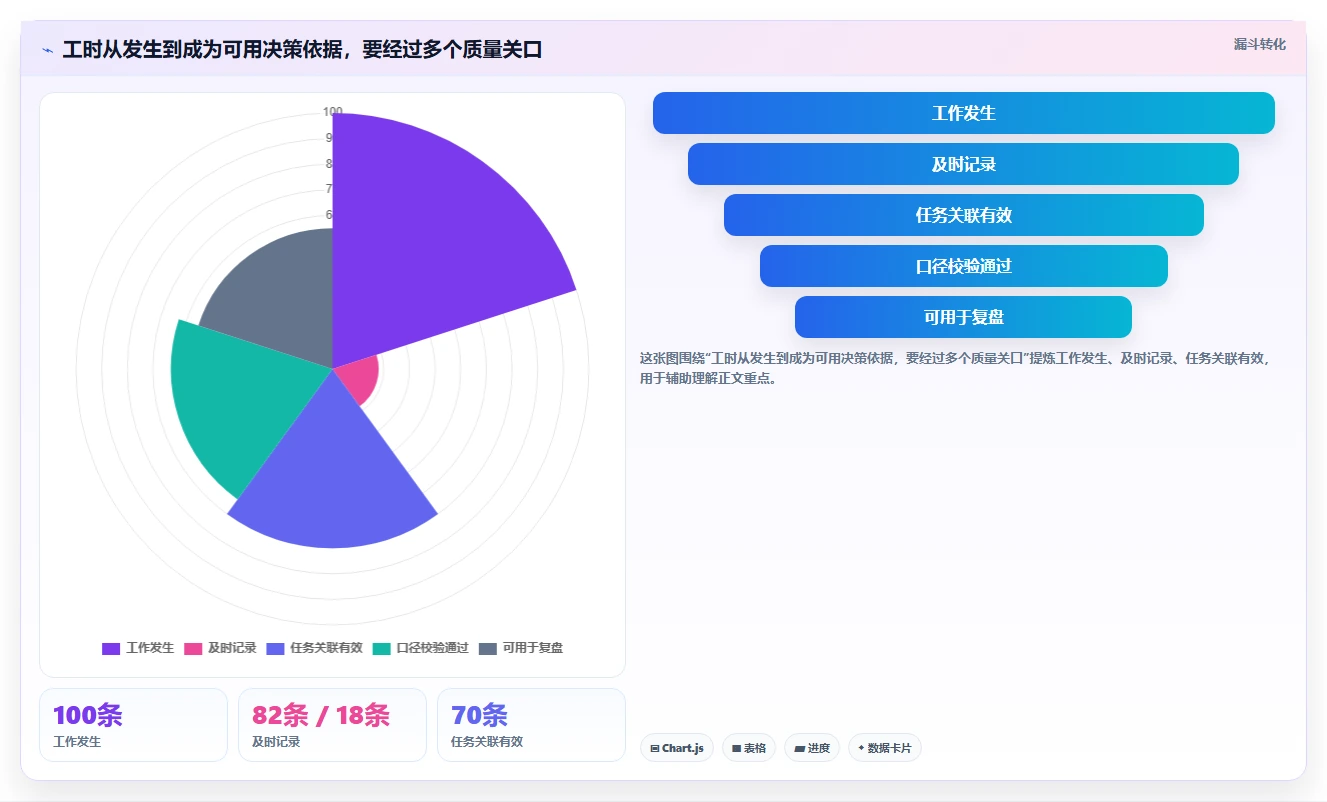
Task: Toggle 口径校验通过 legend teal swatch
Action: pos(382,648)
